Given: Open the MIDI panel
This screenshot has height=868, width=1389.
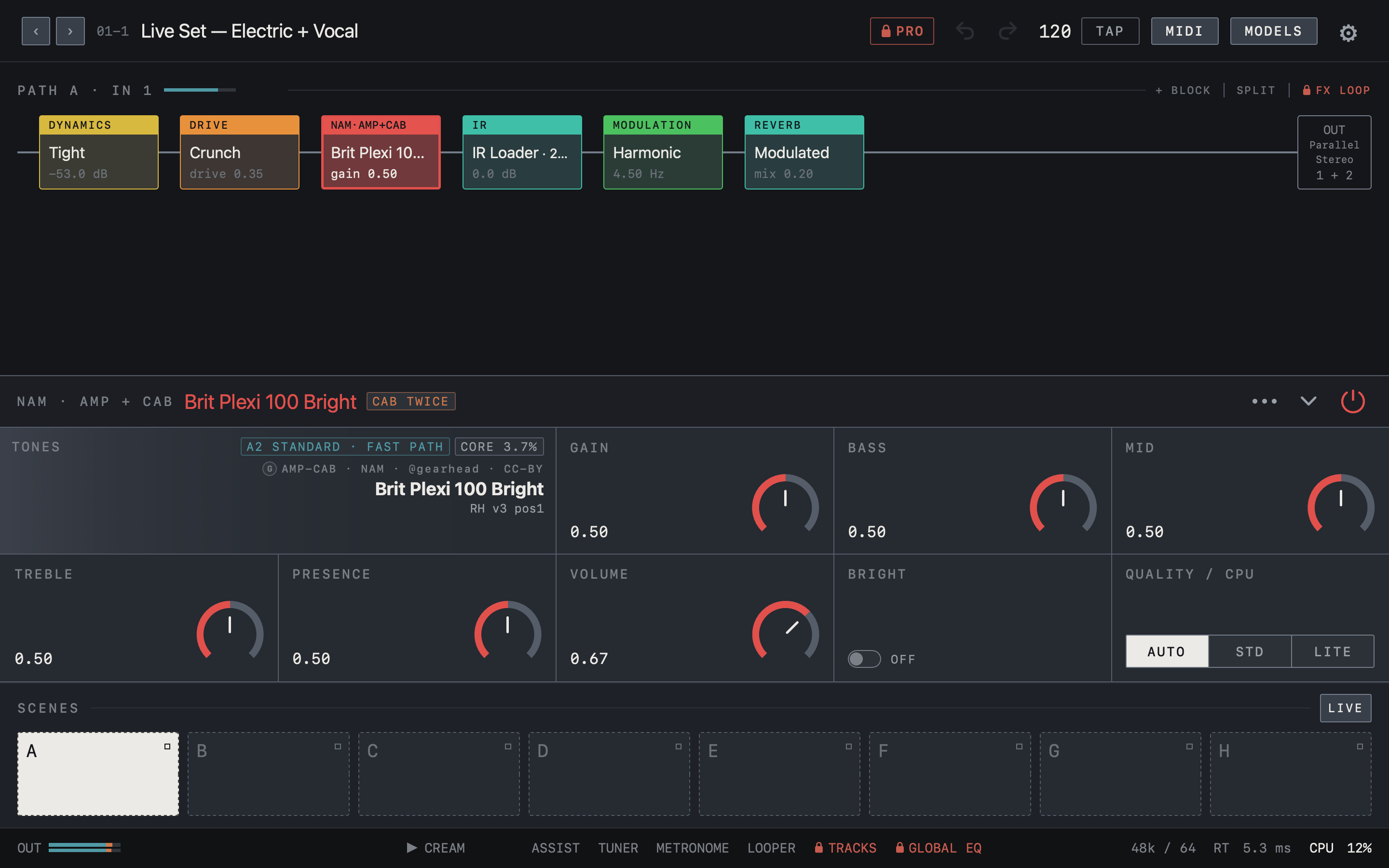Looking at the screenshot, I should coord(1184,31).
